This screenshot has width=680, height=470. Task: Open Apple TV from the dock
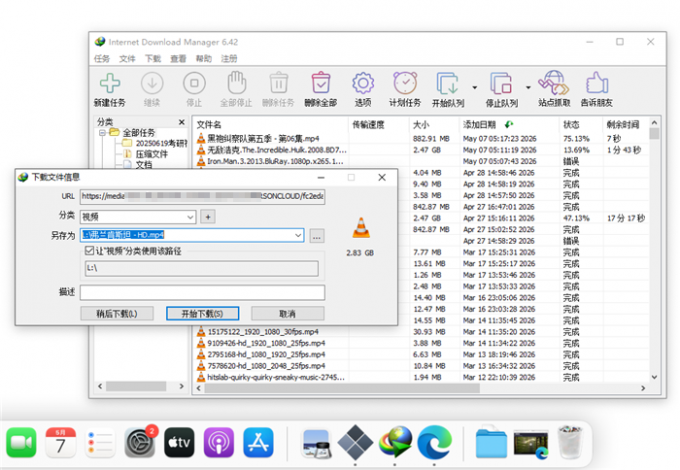pyautogui.click(x=179, y=442)
